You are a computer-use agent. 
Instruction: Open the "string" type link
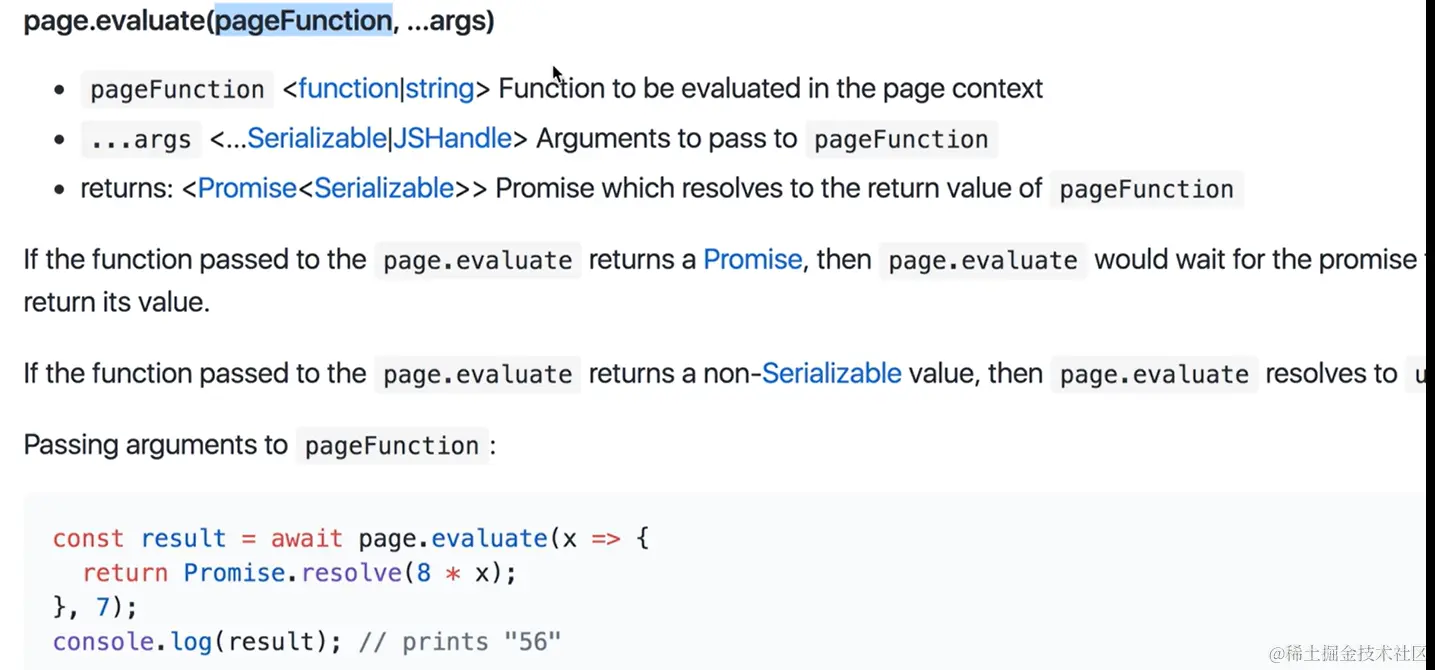coord(439,89)
